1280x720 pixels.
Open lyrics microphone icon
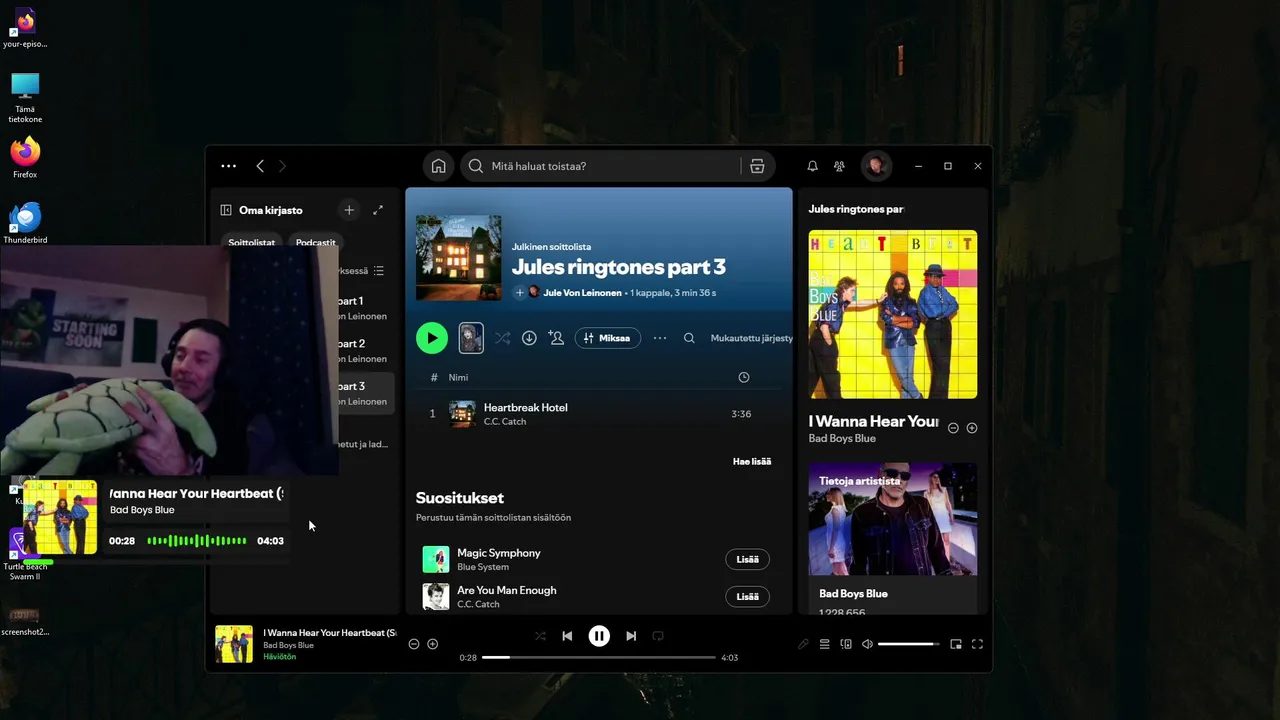click(803, 645)
